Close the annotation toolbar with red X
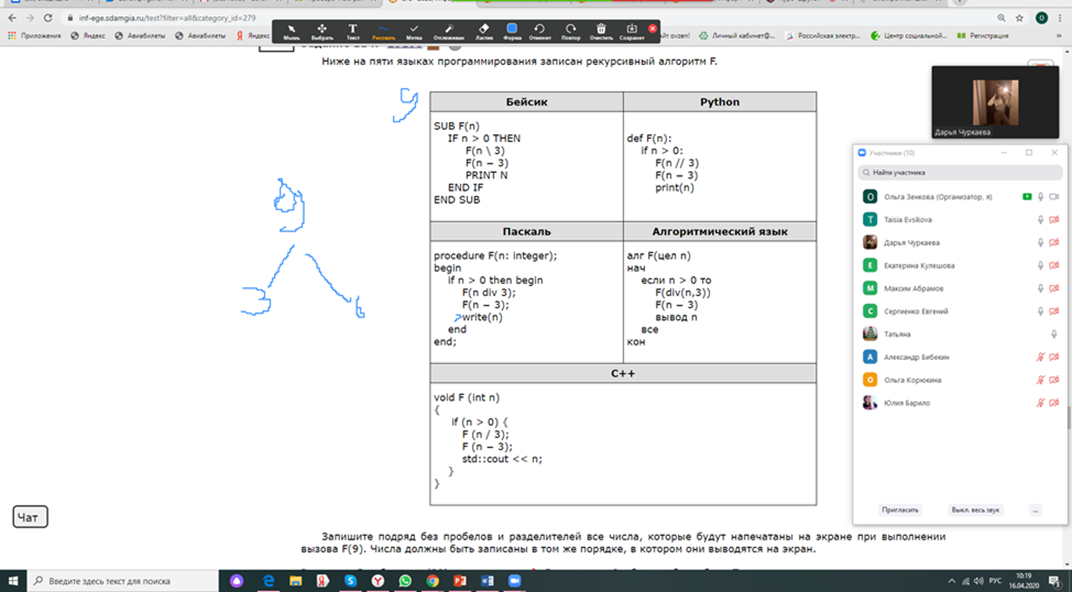1072x592 pixels. pyautogui.click(x=653, y=29)
